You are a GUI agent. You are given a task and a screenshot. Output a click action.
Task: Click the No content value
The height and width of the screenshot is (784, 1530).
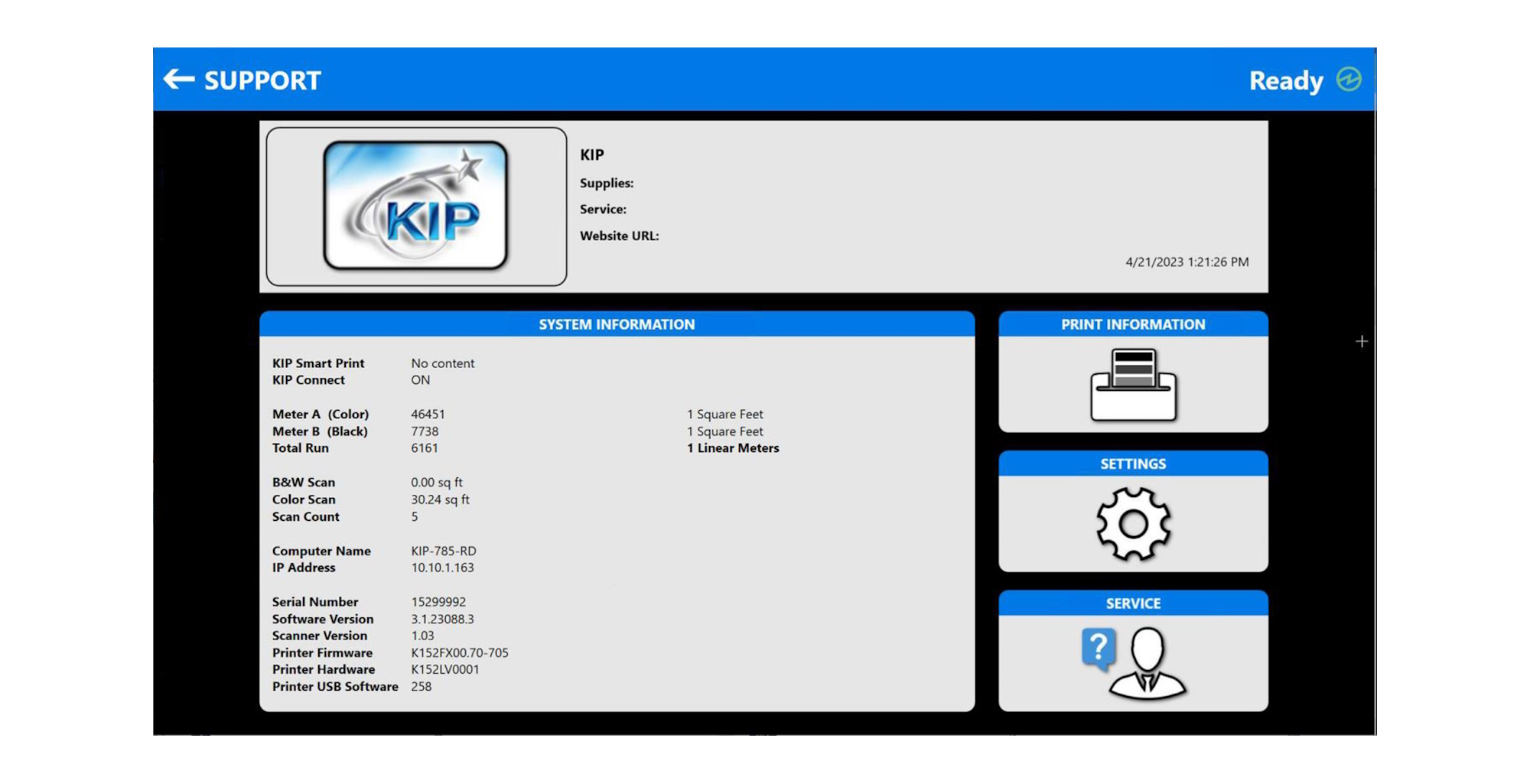[442, 363]
